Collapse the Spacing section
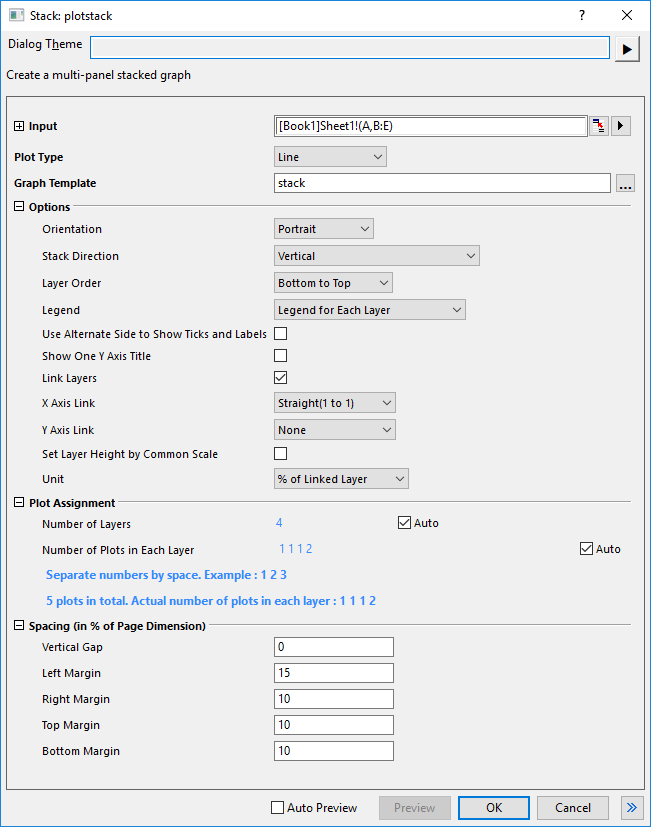The height and width of the screenshot is (827, 651). tap(19, 626)
